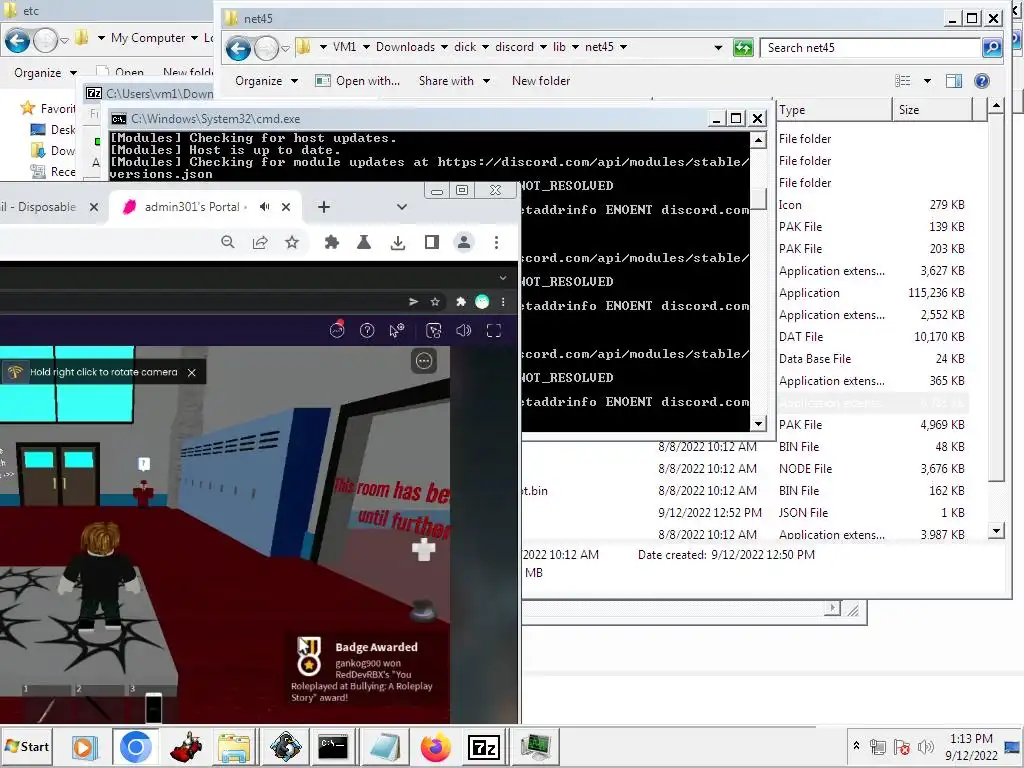Open Chrome three-dot menu
Image resolution: width=1024 pixels, height=768 pixels.
pyautogui.click(x=496, y=242)
